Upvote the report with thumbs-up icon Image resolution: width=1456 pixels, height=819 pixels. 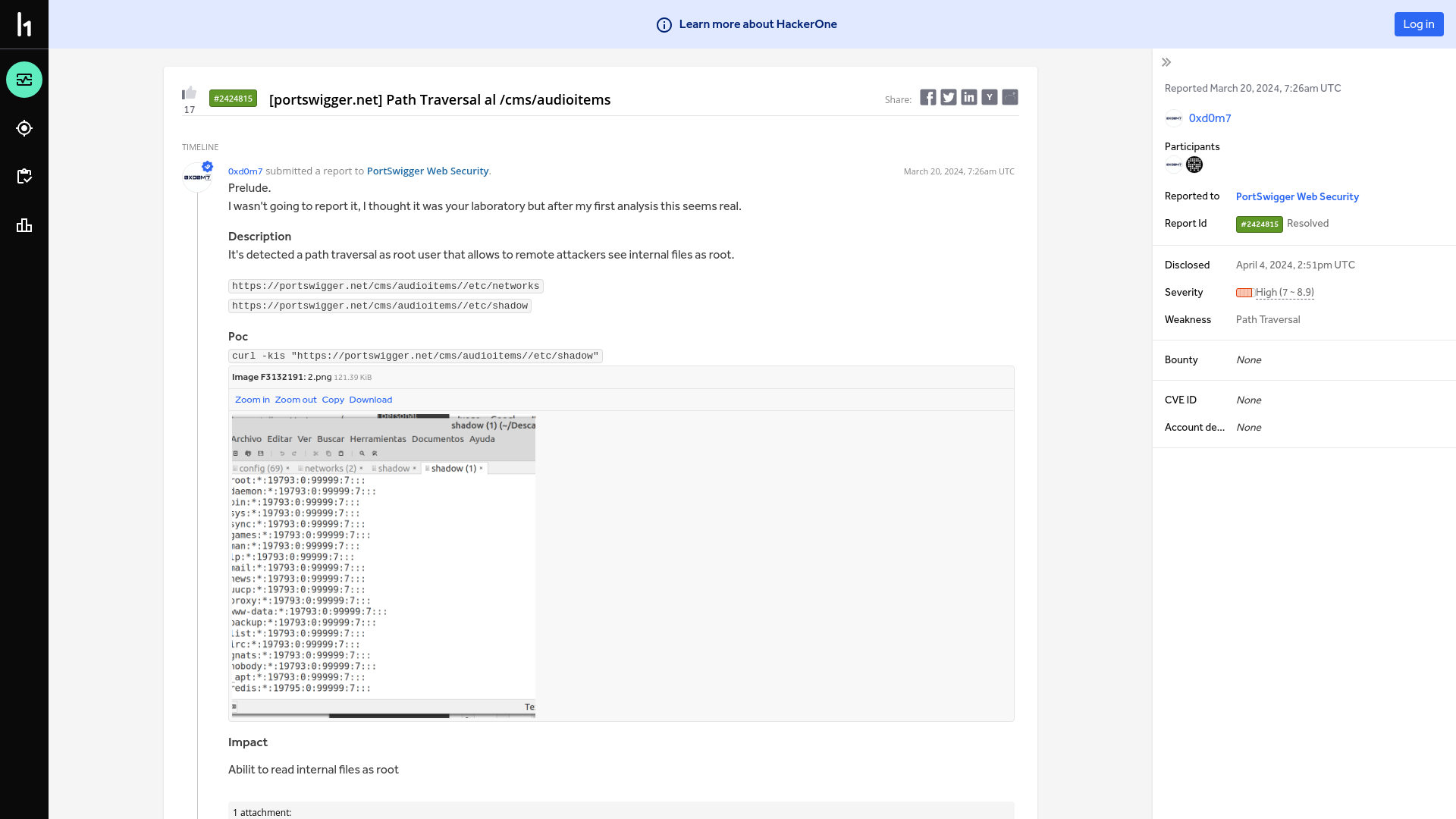(x=189, y=93)
